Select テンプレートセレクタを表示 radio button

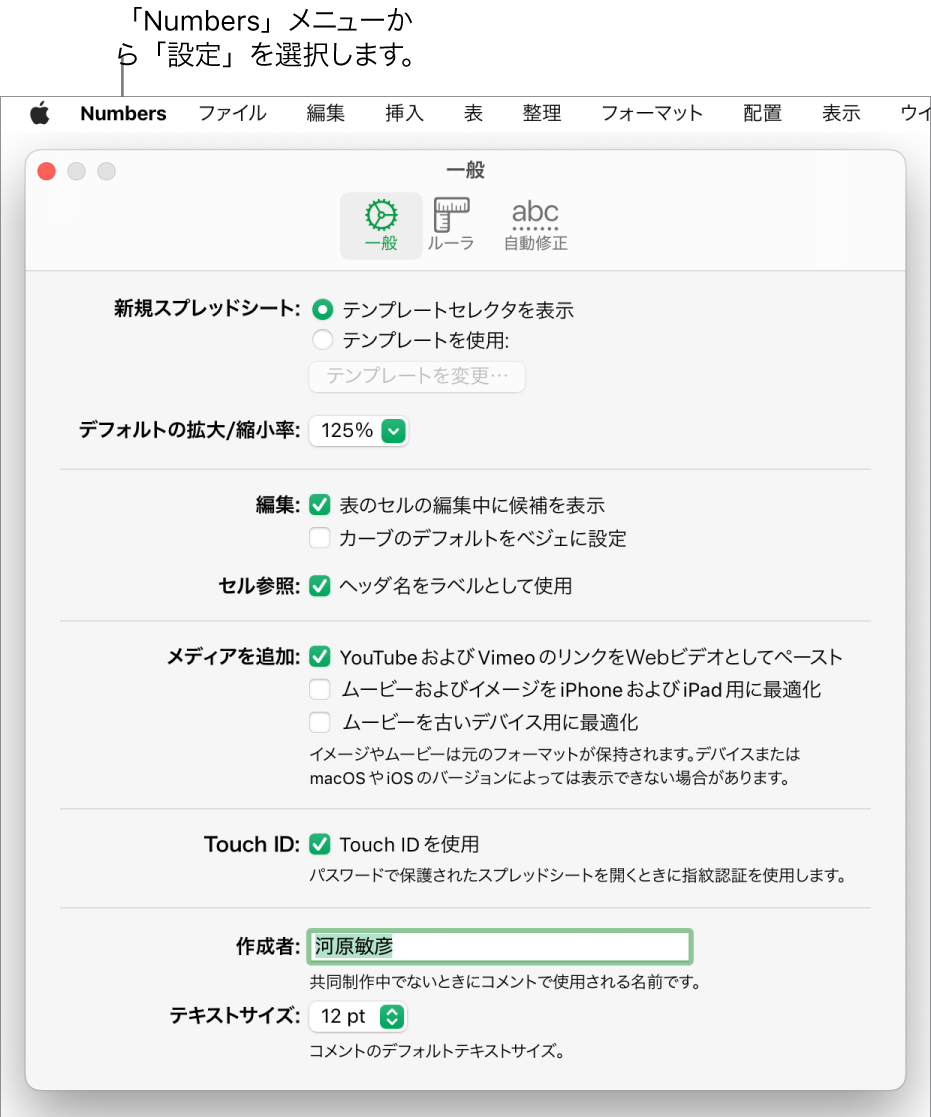pyautogui.click(x=323, y=310)
